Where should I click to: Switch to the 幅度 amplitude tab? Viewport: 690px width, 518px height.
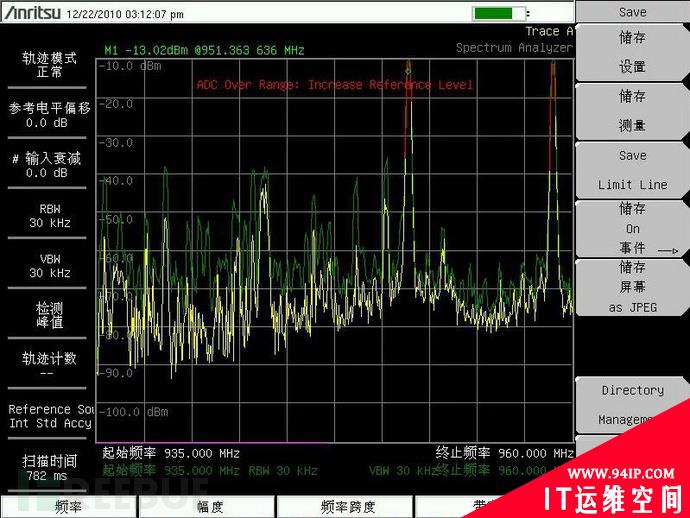[210, 507]
